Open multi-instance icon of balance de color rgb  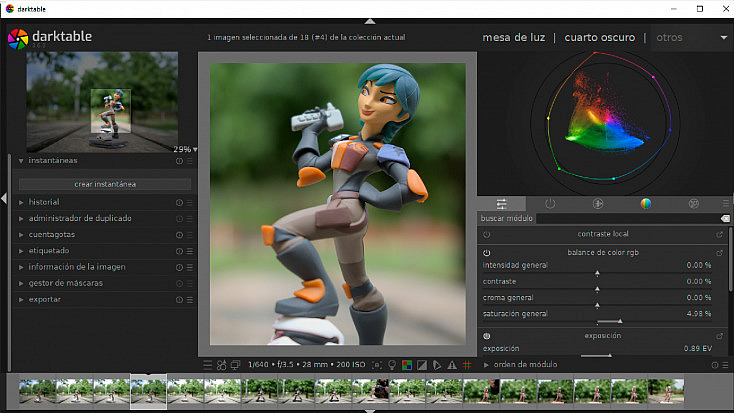click(x=719, y=253)
